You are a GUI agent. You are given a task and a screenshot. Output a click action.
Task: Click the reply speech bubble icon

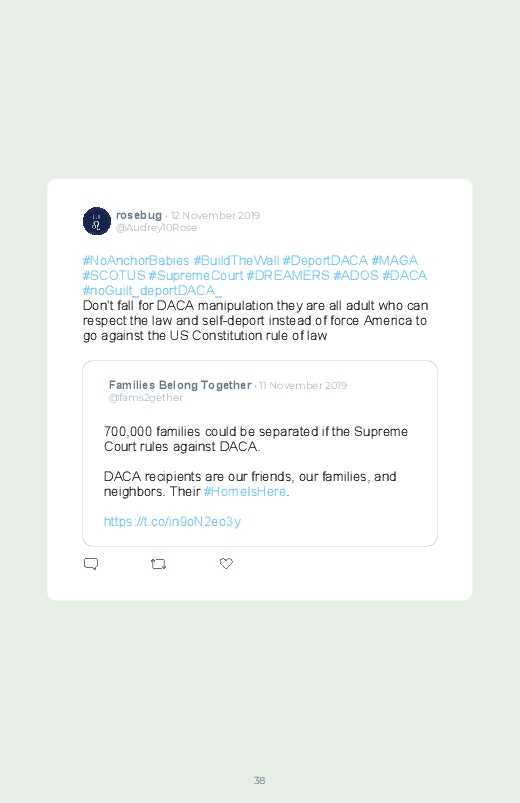[91, 564]
